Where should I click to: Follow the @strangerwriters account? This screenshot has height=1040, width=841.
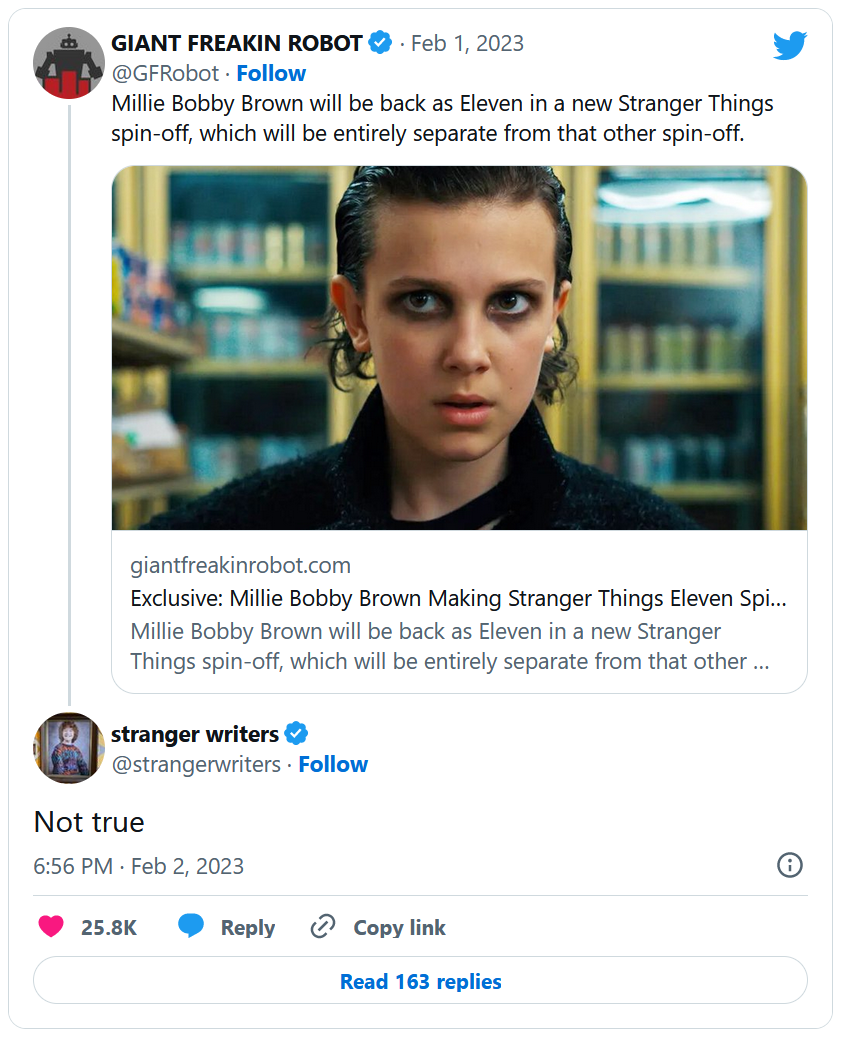(333, 764)
